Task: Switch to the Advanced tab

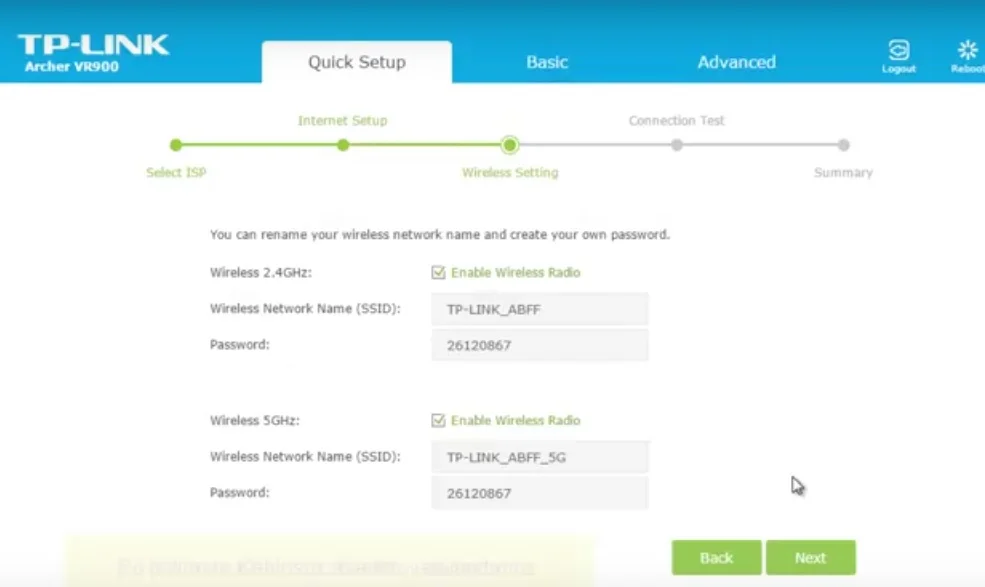Action: 736,62
